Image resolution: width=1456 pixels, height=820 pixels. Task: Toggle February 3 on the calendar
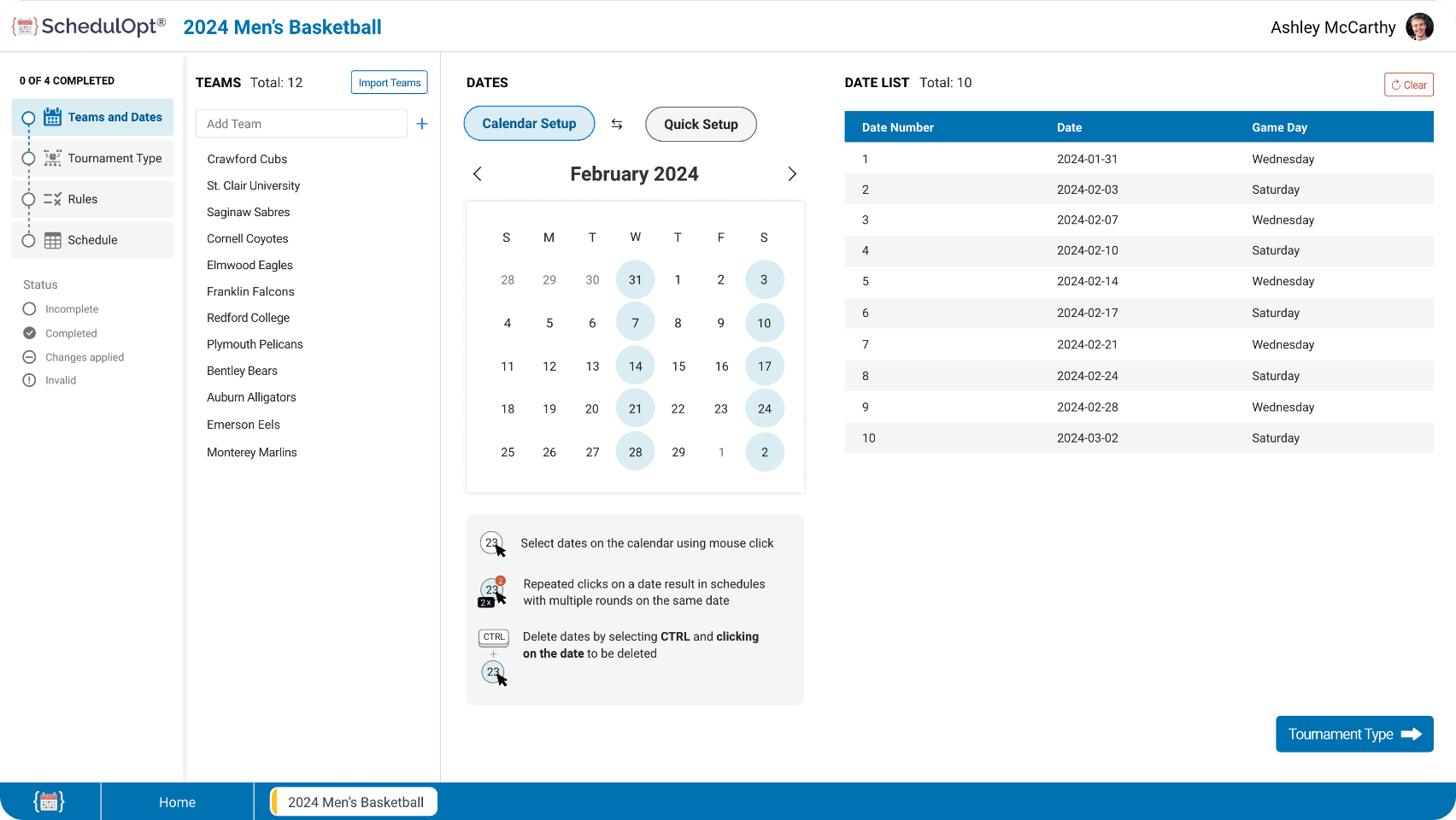pos(764,279)
